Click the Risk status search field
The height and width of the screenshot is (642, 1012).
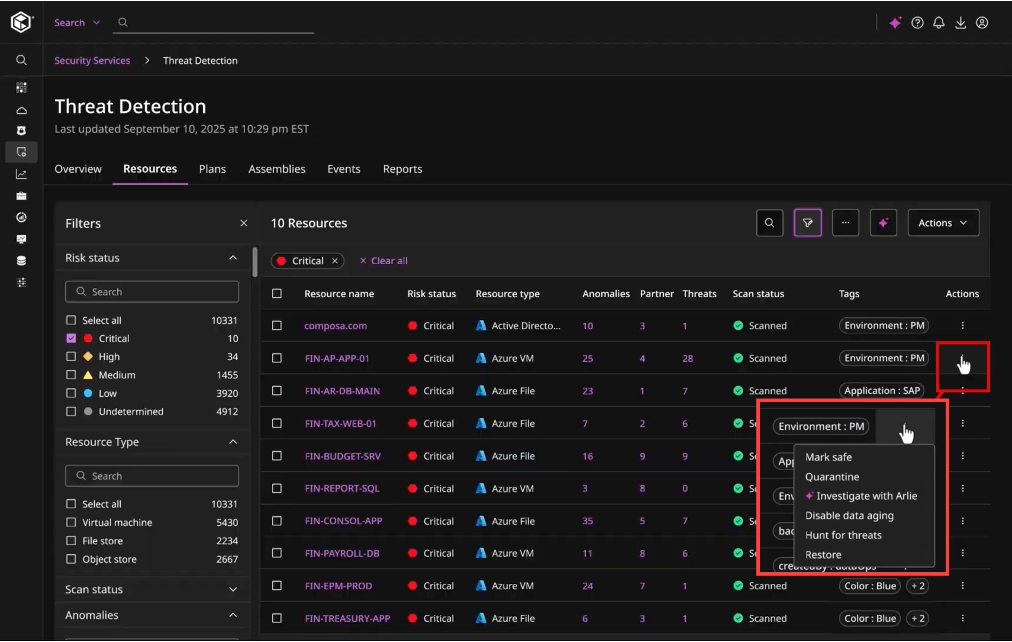point(152,292)
